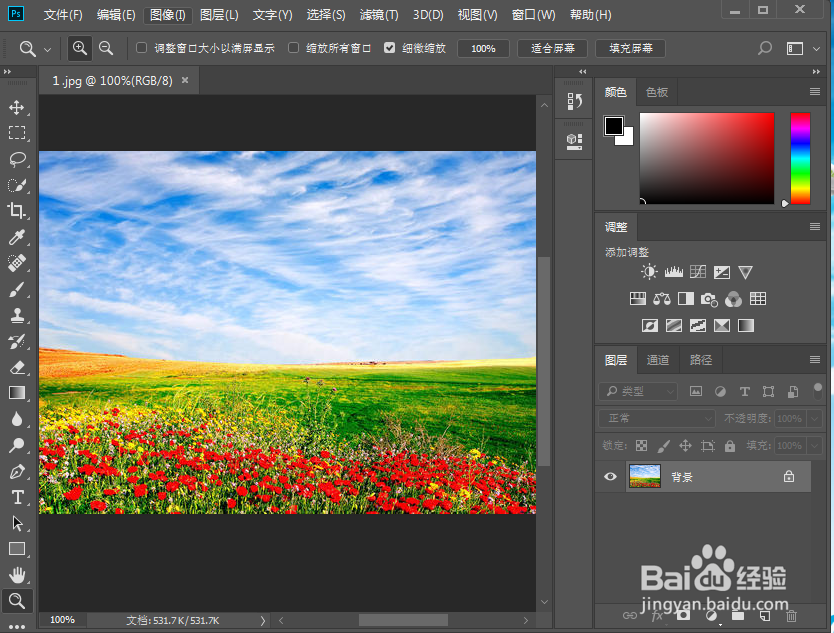The image size is (834, 633).
Task: Select the Pen tool
Action: pos(16,471)
